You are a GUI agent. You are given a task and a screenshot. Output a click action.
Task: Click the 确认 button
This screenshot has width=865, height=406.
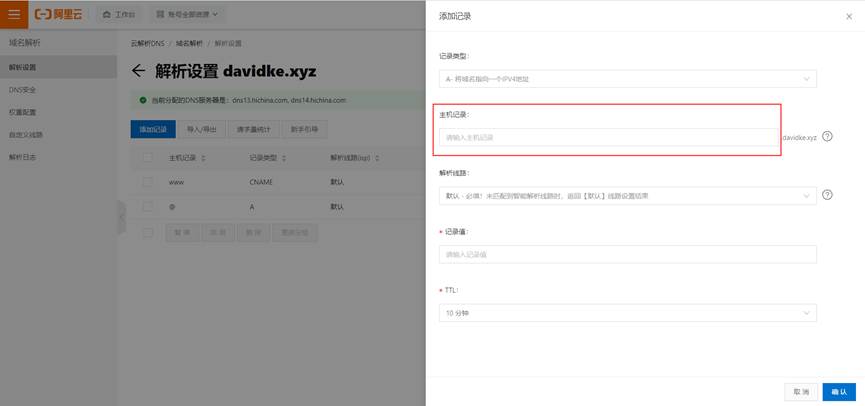(839, 392)
